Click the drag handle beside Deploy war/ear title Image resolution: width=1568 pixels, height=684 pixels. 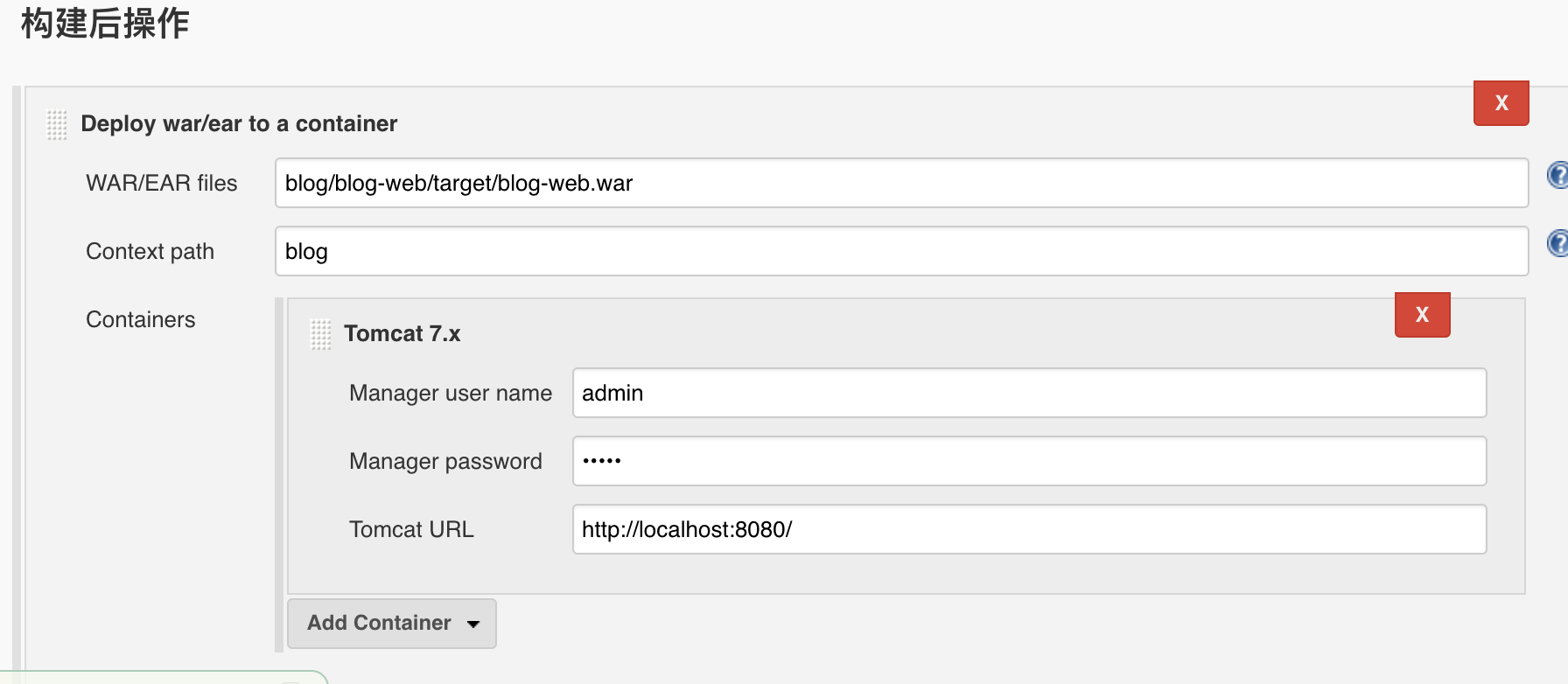pos(57,124)
